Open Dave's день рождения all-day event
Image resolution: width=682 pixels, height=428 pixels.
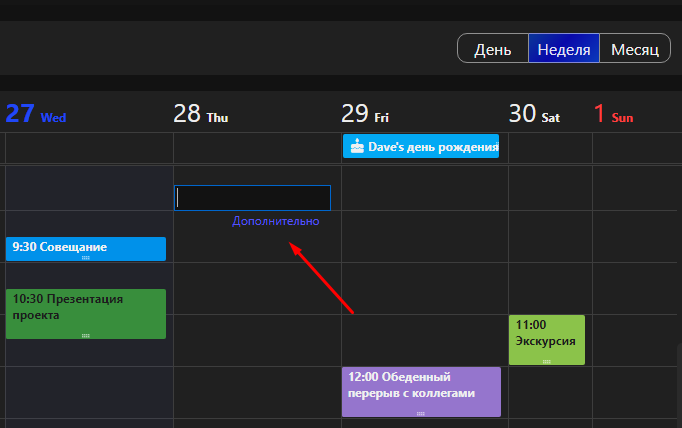click(x=421, y=146)
